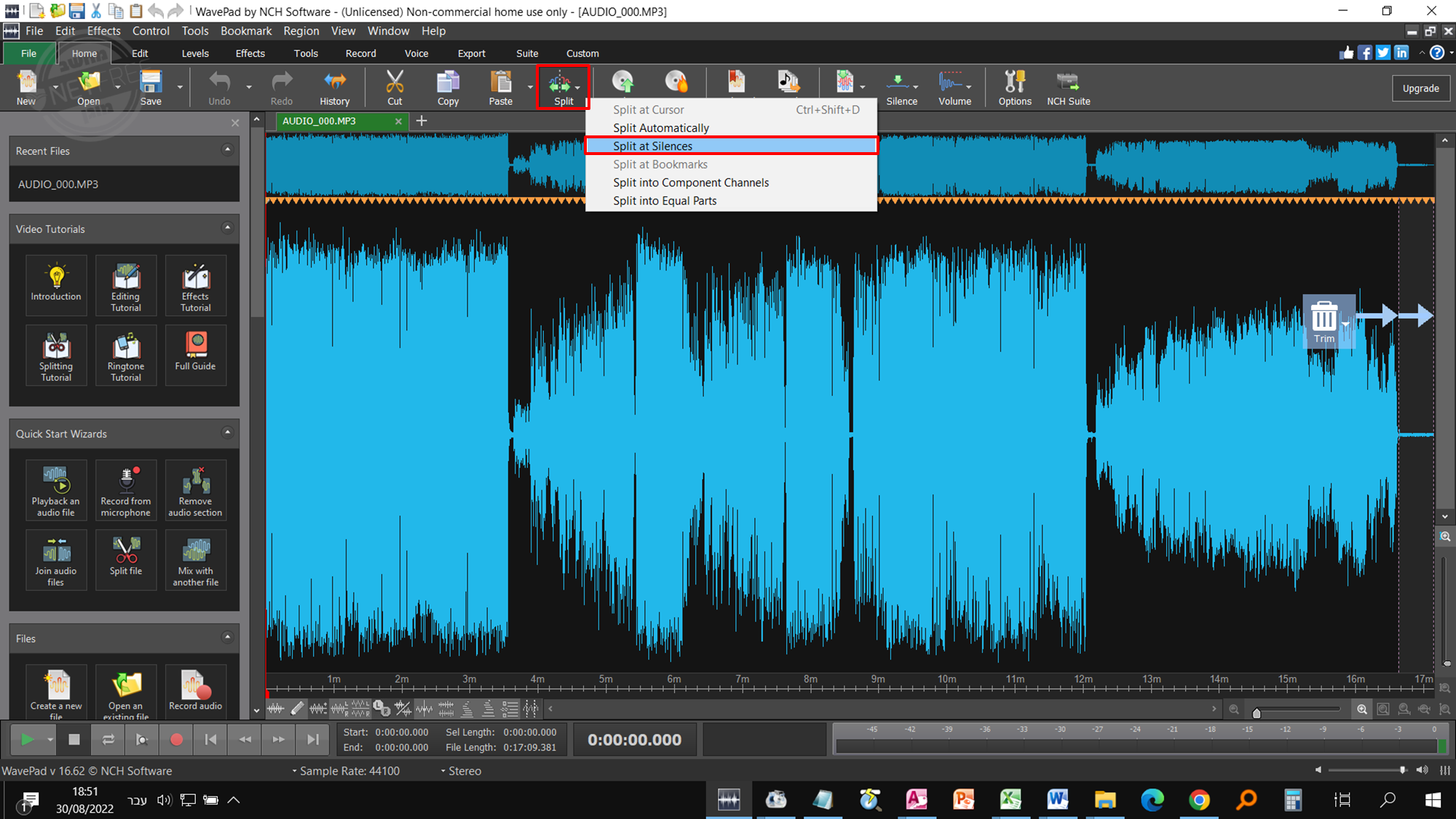Image resolution: width=1456 pixels, height=819 pixels.
Task: Expand the Split dropdown arrow
Action: 579,87
